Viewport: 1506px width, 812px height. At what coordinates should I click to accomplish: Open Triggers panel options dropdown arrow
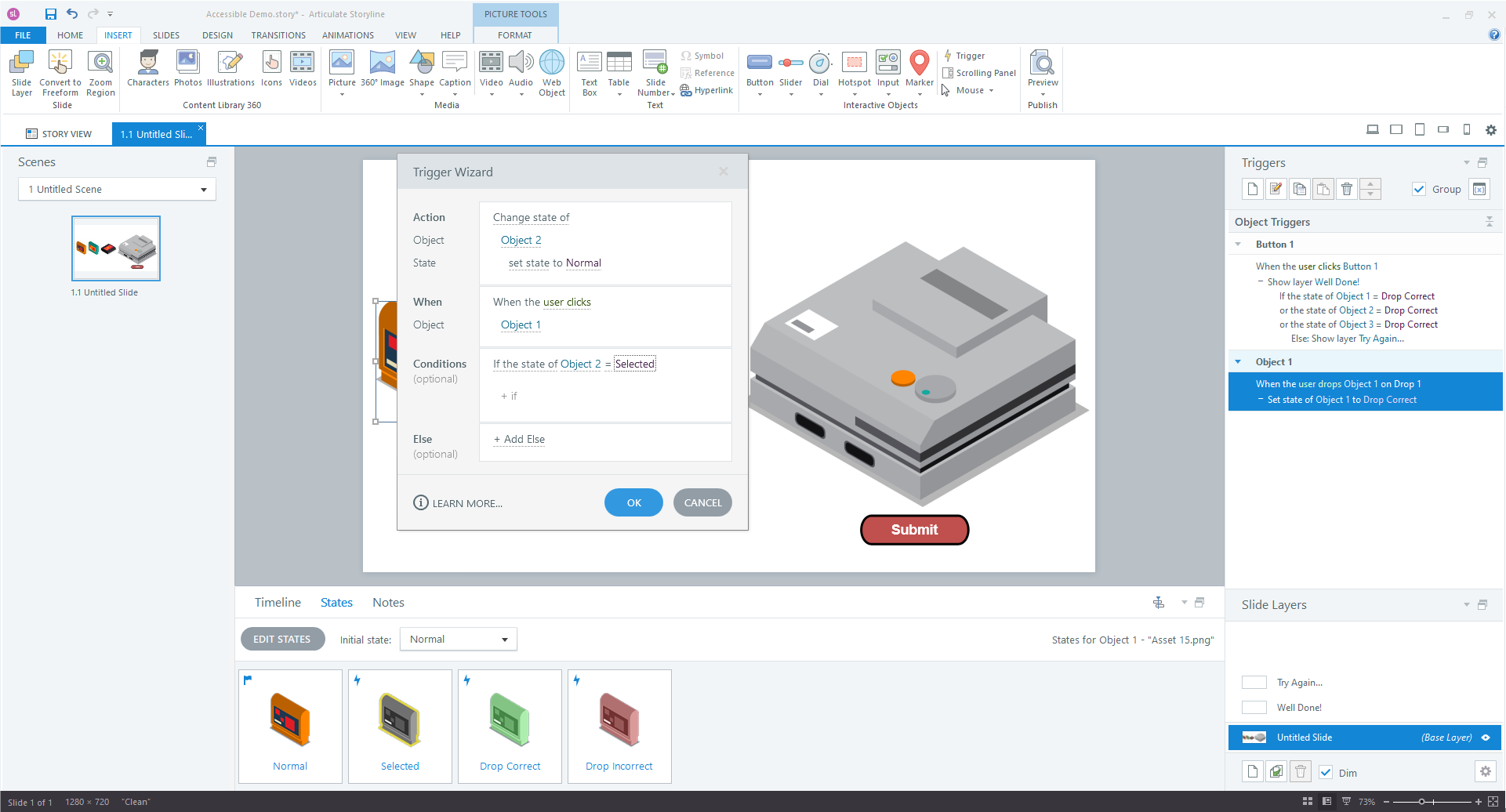[1467, 162]
